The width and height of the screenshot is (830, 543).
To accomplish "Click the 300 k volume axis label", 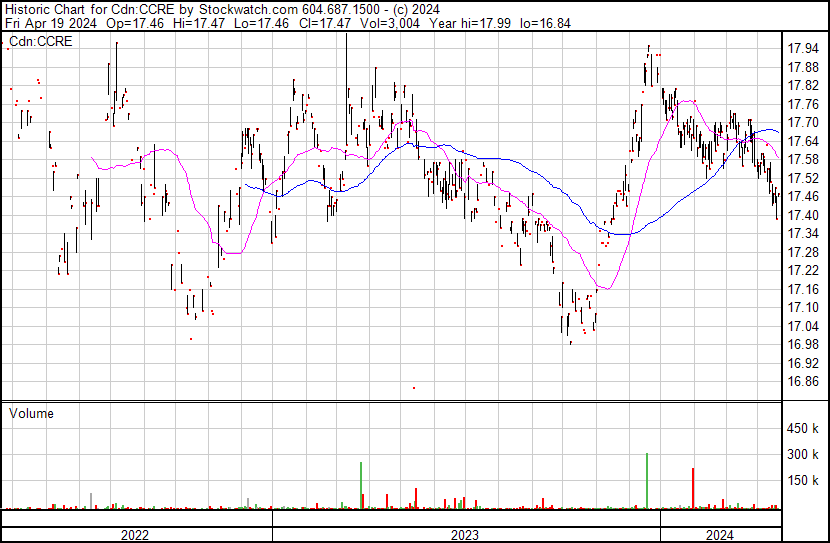I will point(804,455).
